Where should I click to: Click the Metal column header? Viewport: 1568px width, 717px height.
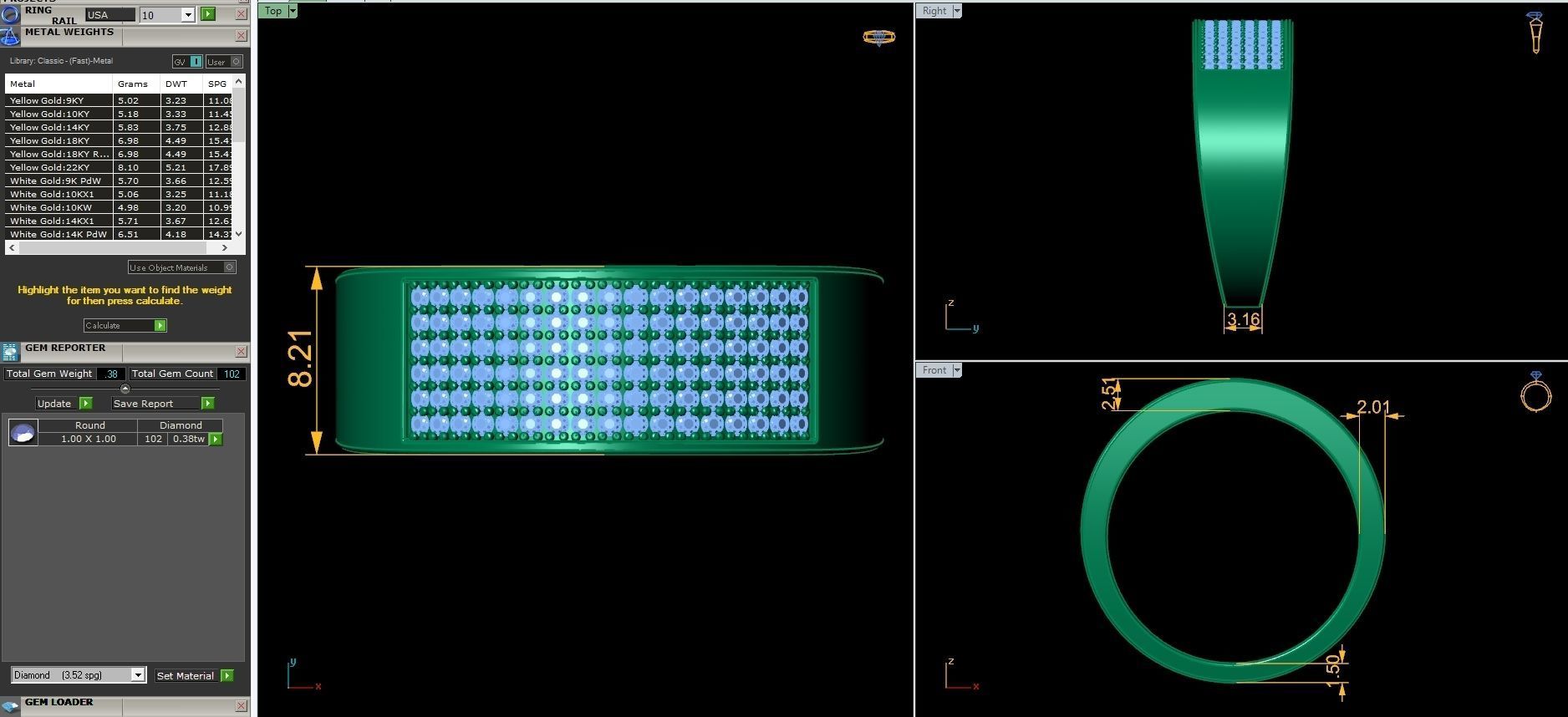pos(59,84)
